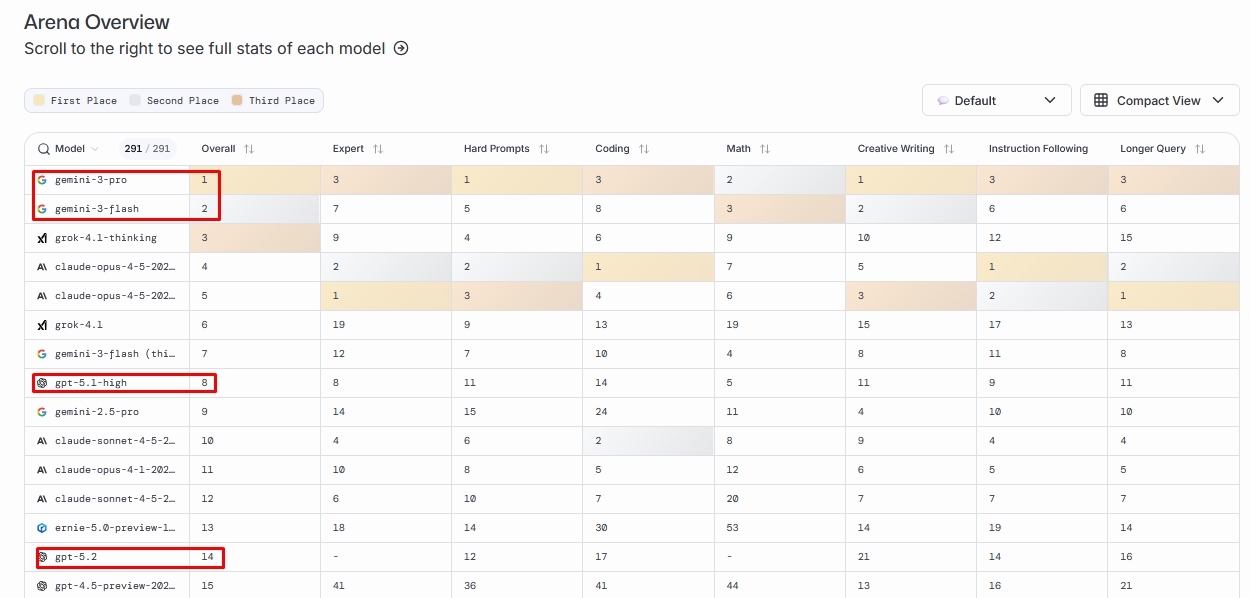The height and width of the screenshot is (598, 1250).
Task: Click the First Place legend chip
Action: [74, 100]
